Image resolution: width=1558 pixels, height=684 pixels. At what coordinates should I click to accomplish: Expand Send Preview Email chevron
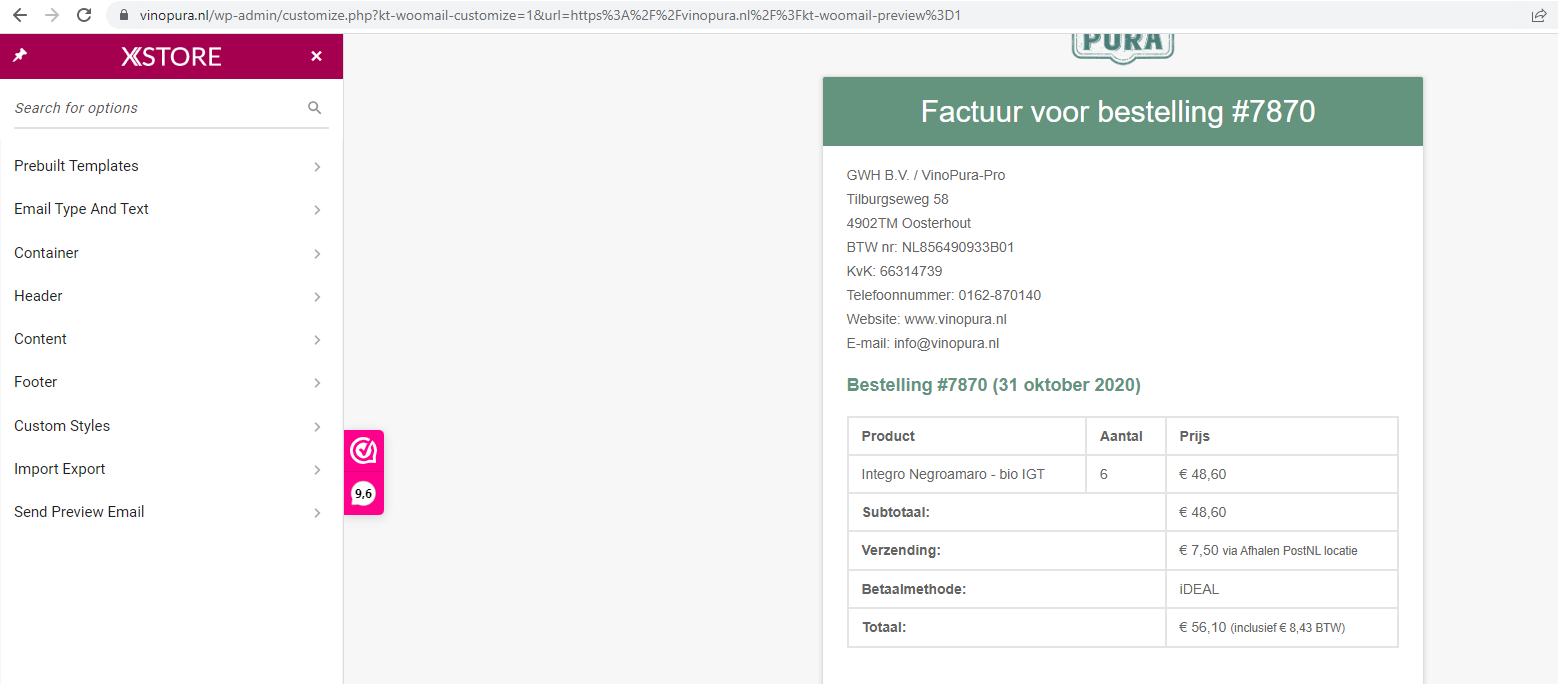click(317, 513)
